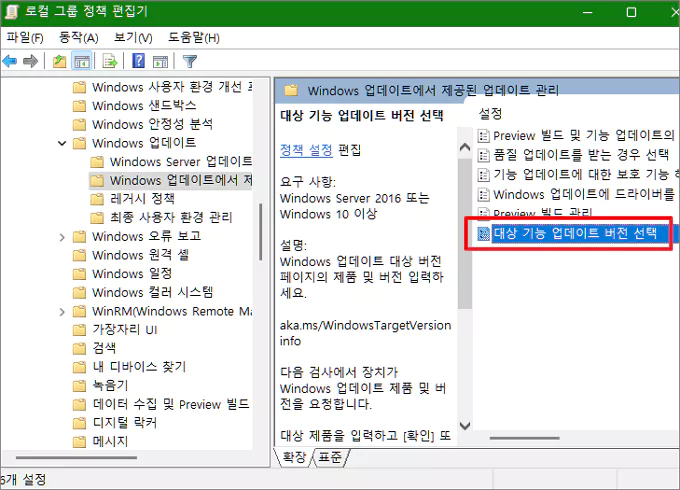Click the 설정 column header

(490, 114)
